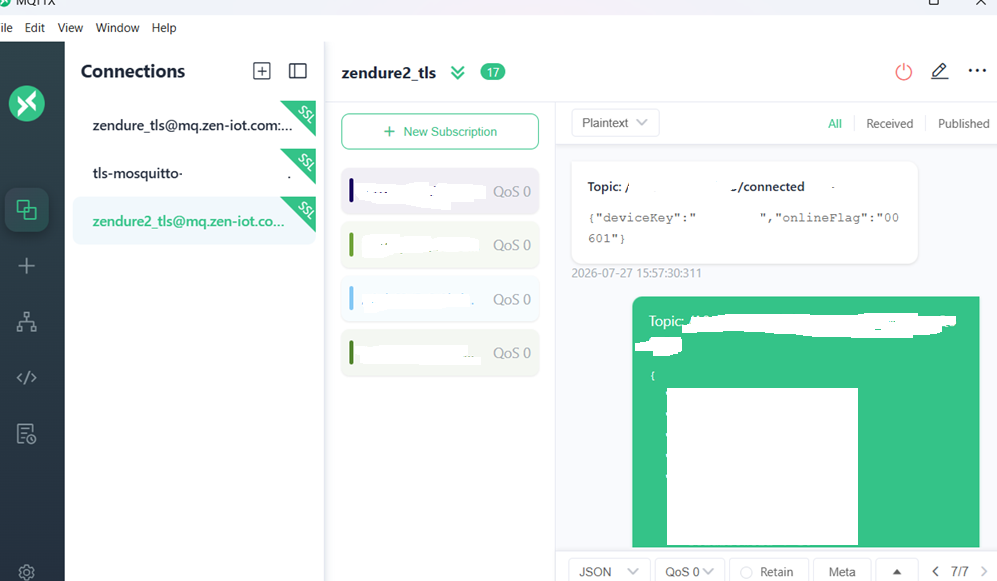The width and height of the screenshot is (997, 581).
Task: Open the three-dots more options menu
Action: (977, 71)
